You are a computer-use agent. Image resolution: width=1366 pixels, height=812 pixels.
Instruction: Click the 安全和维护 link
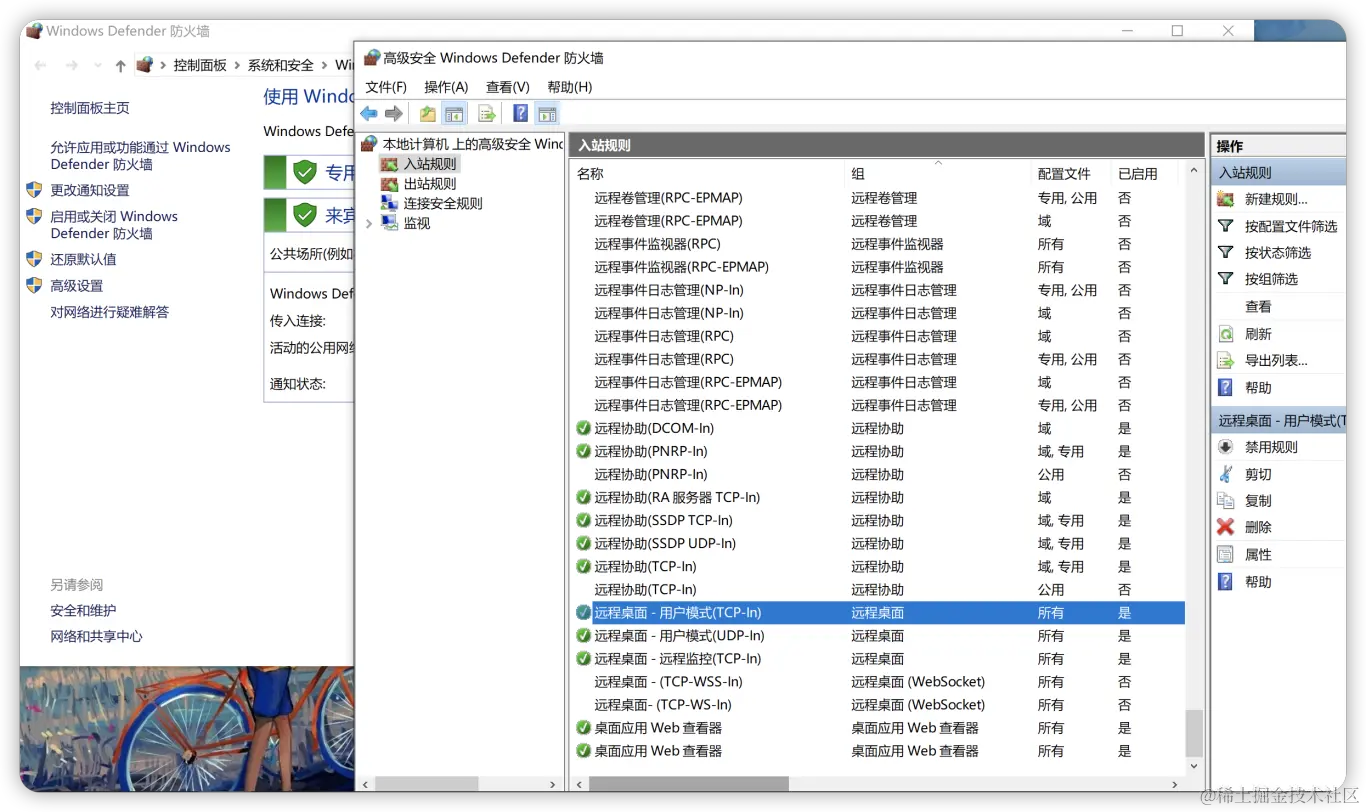[x=84, y=610]
